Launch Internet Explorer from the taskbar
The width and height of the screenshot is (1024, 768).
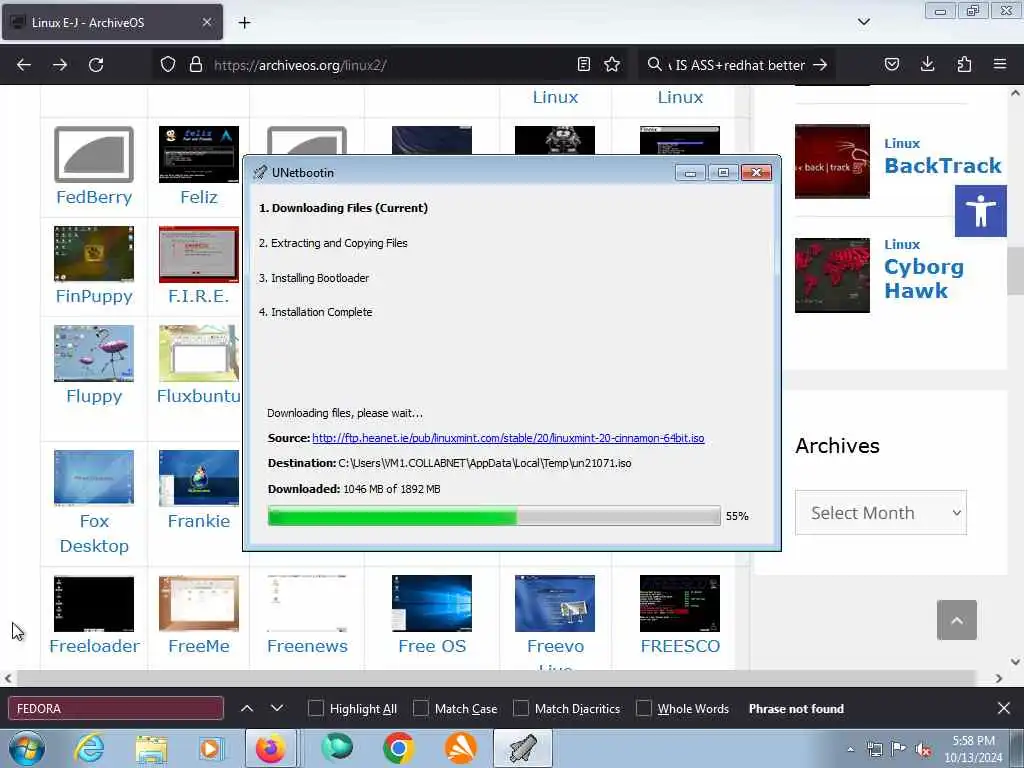point(89,748)
